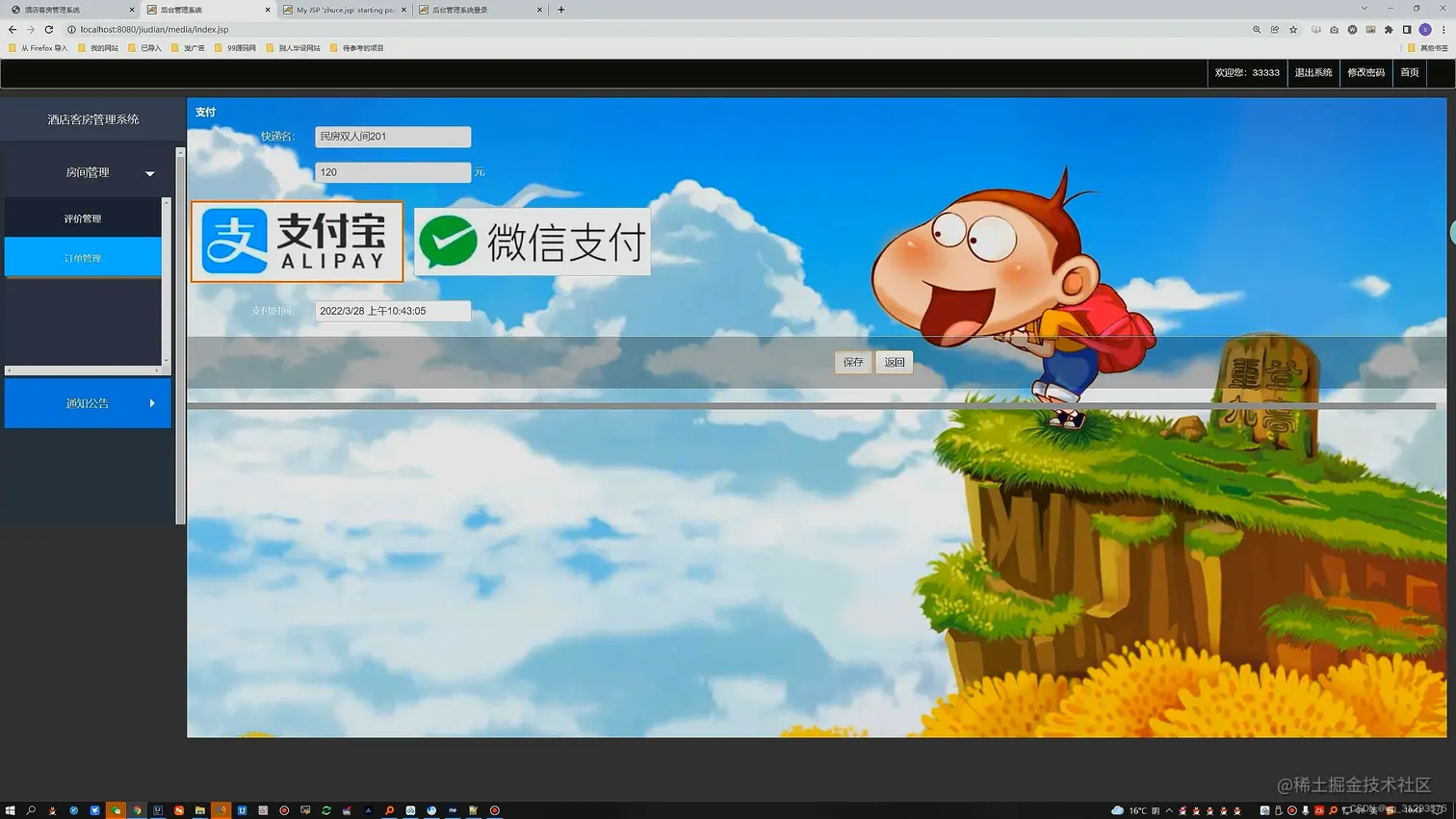Click the share page icon
This screenshot has height=819, width=1456.
pos(1275,30)
